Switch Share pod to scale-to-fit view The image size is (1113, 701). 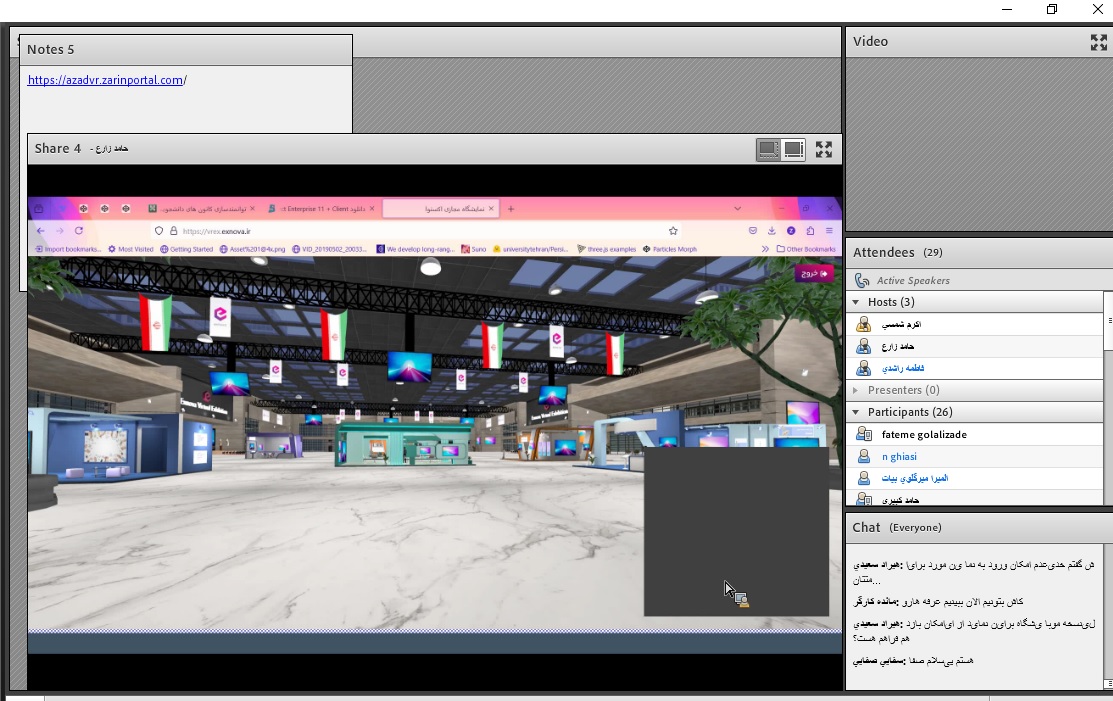click(768, 150)
